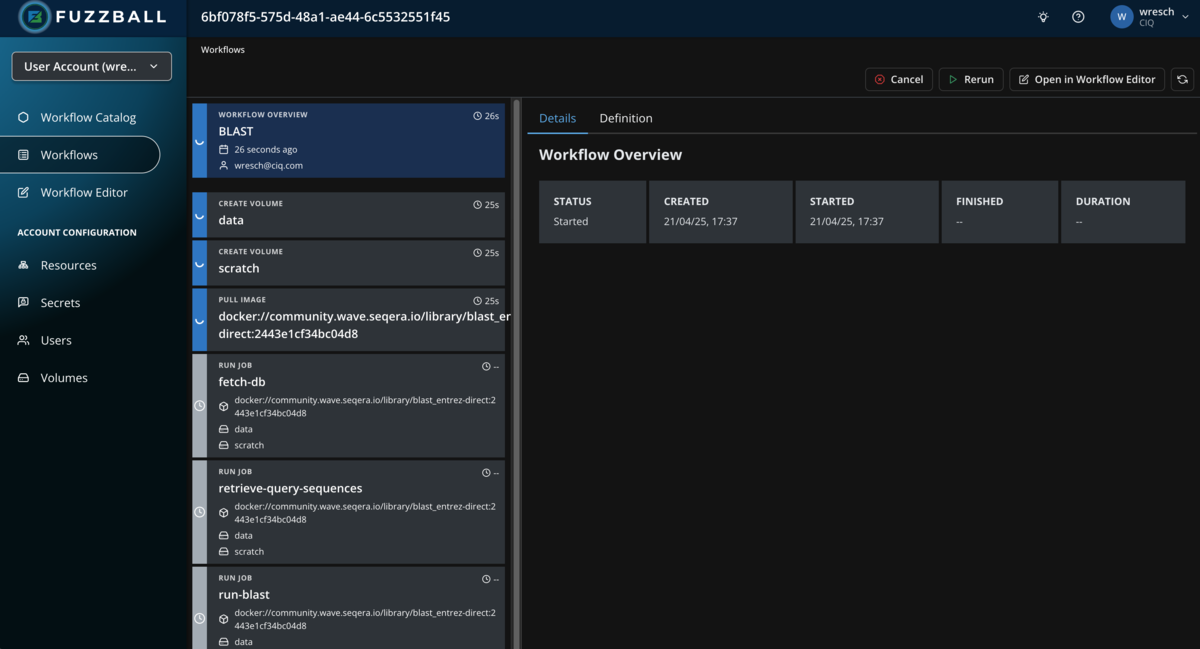
Task: Click the fetch-db run job card
Action: (x=350, y=405)
